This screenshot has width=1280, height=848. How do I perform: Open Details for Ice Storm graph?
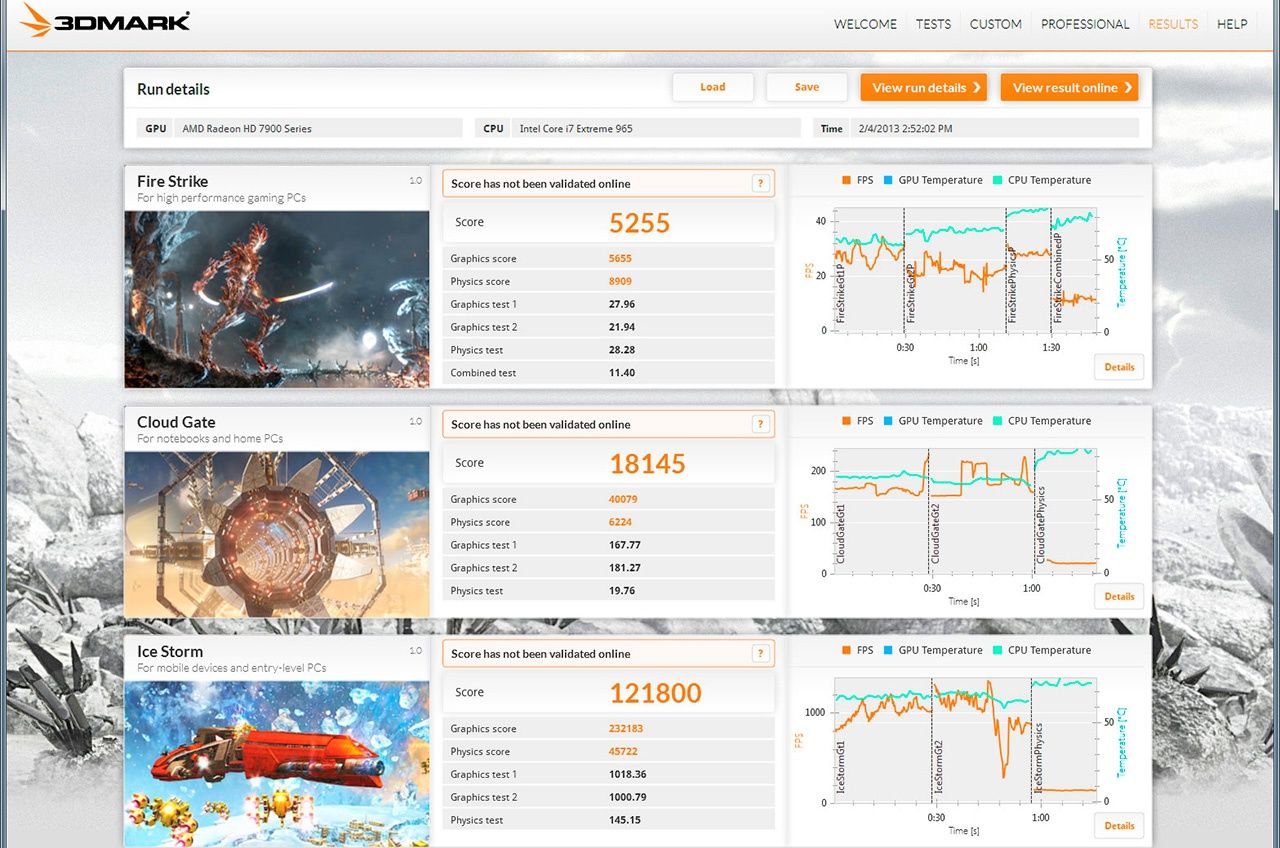1119,826
